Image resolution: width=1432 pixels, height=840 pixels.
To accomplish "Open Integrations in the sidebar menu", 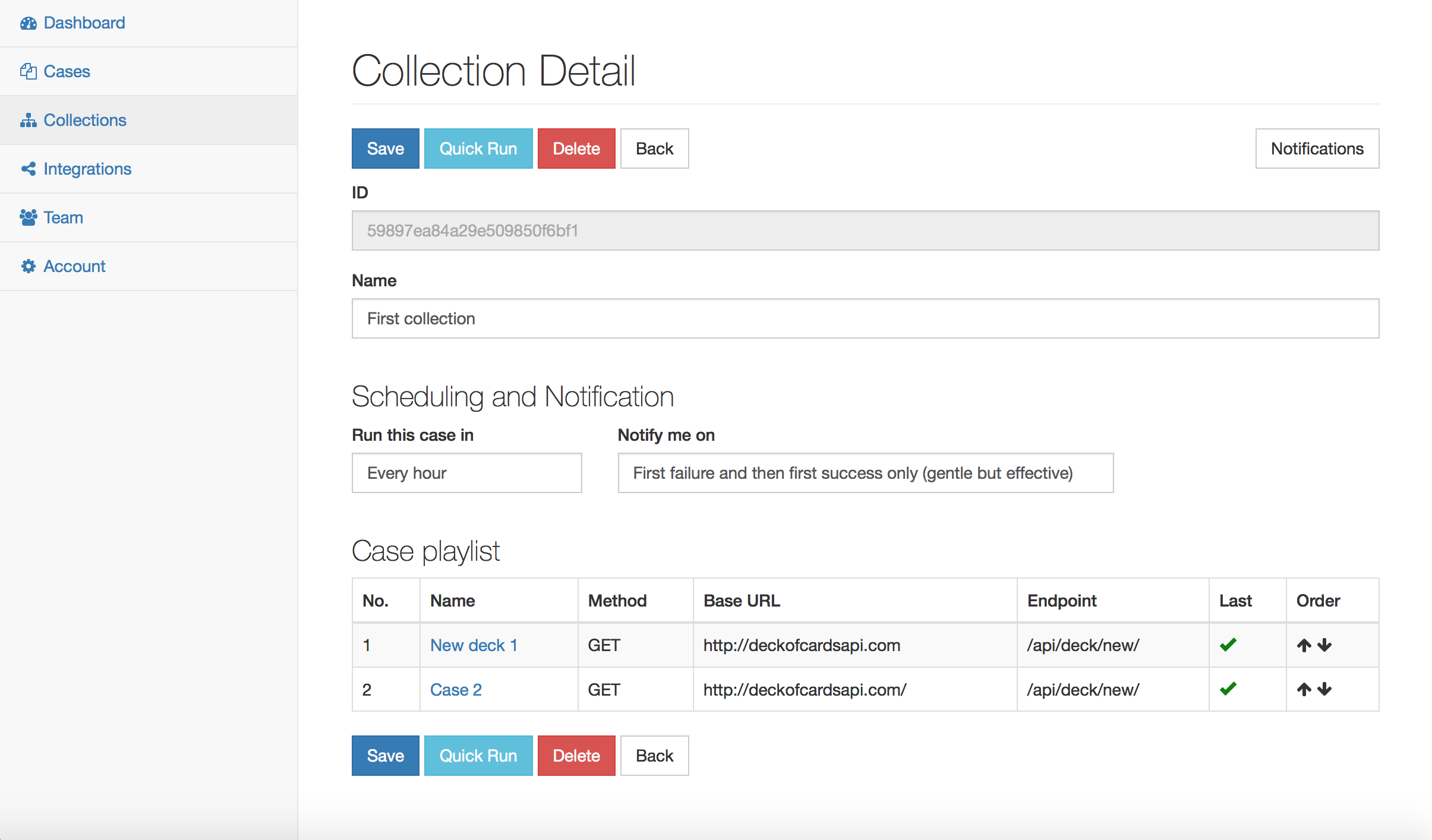I will [87, 169].
